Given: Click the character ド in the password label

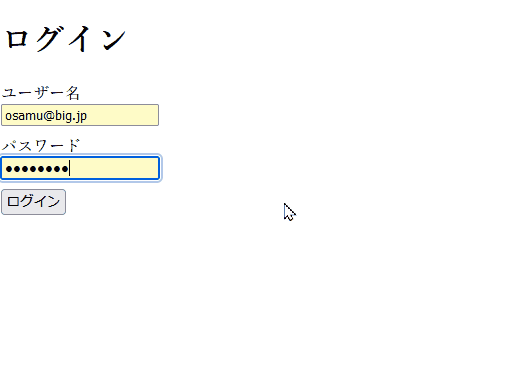Looking at the screenshot, I should [x=73, y=146].
